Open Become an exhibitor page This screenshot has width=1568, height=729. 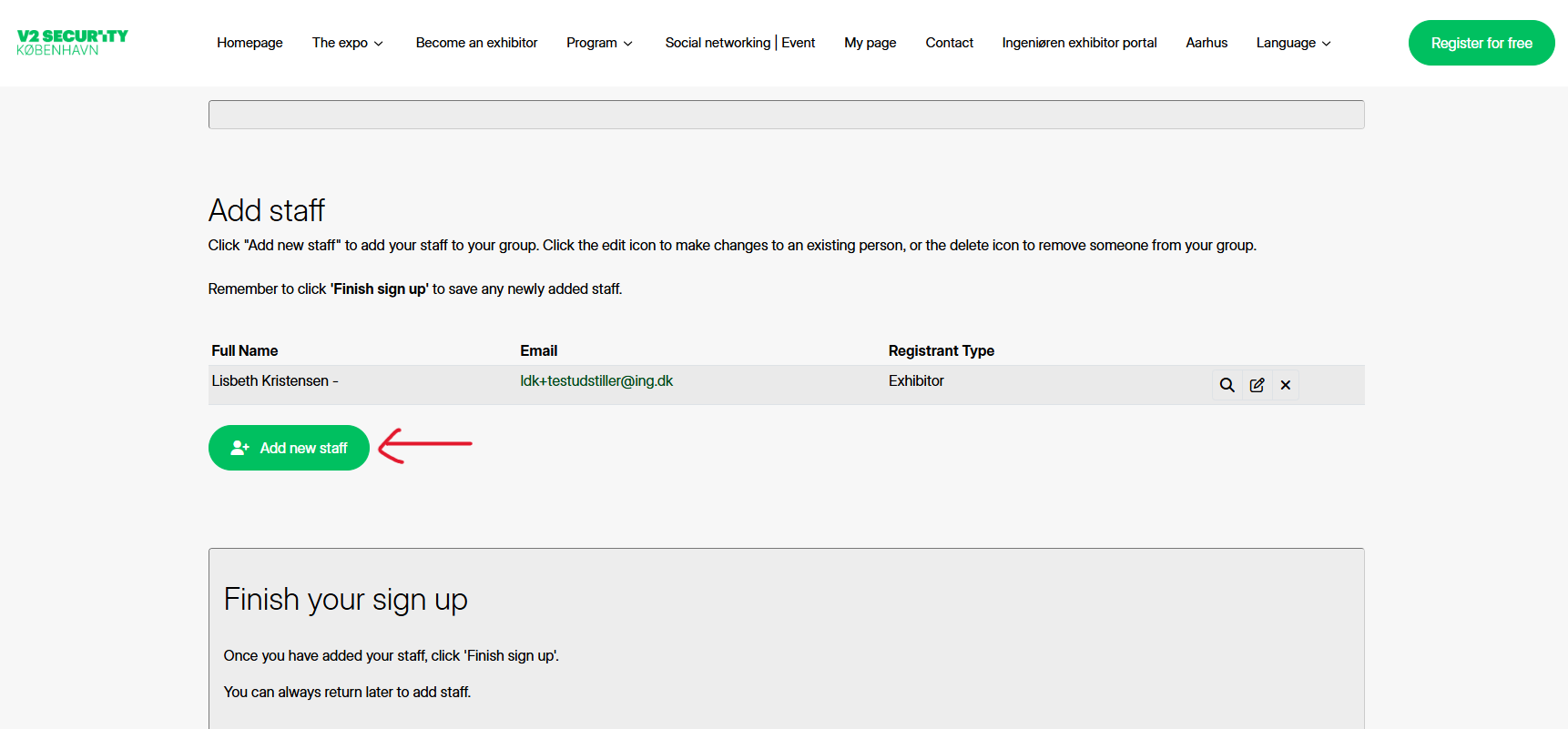476,43
